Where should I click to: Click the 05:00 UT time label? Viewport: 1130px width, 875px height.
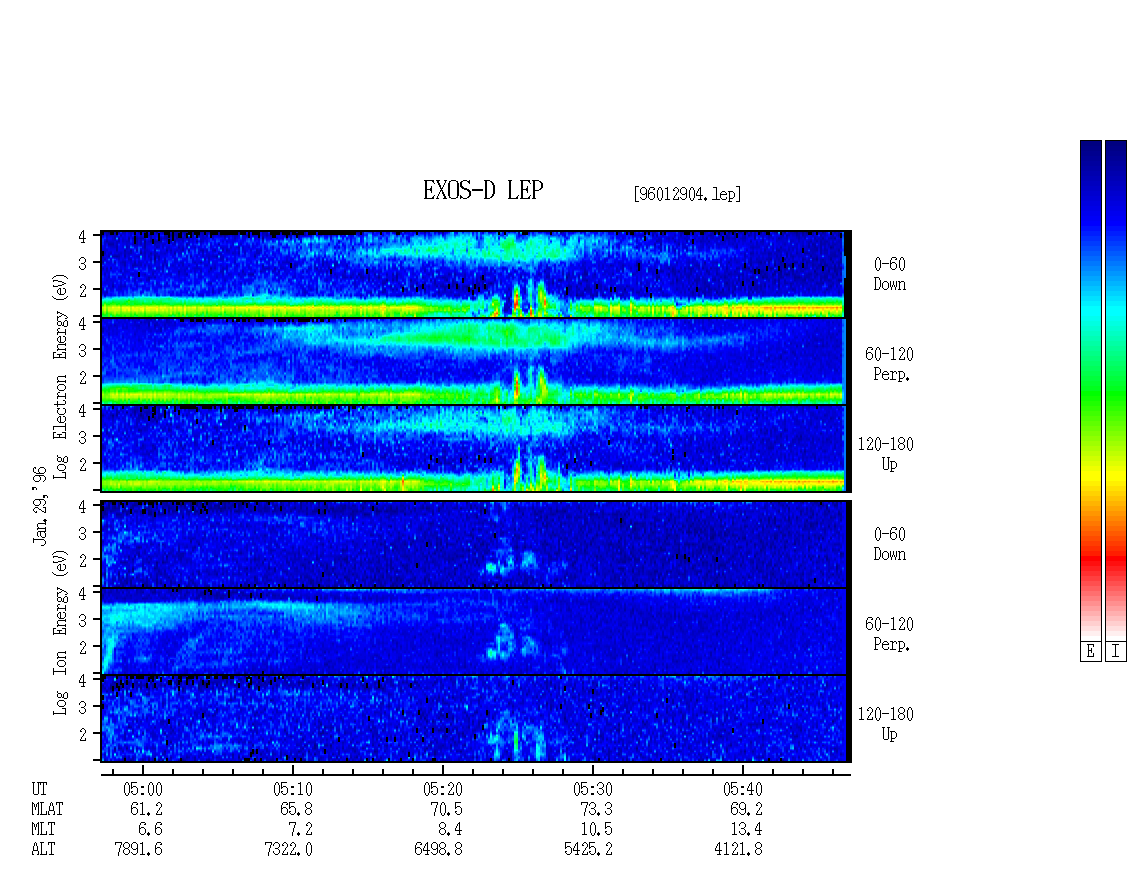coord(143,789)
